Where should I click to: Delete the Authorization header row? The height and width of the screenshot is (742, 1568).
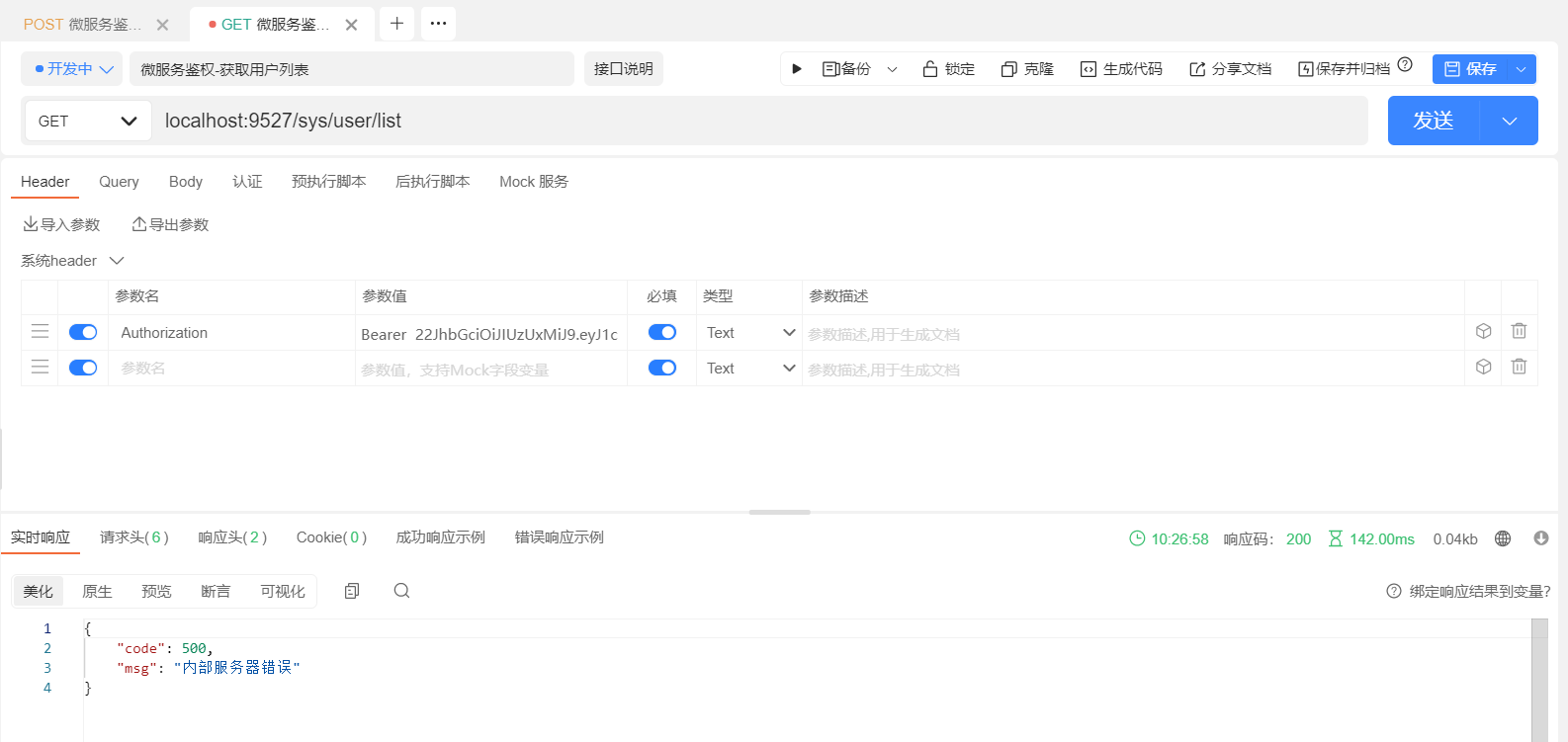(1519, 332)
